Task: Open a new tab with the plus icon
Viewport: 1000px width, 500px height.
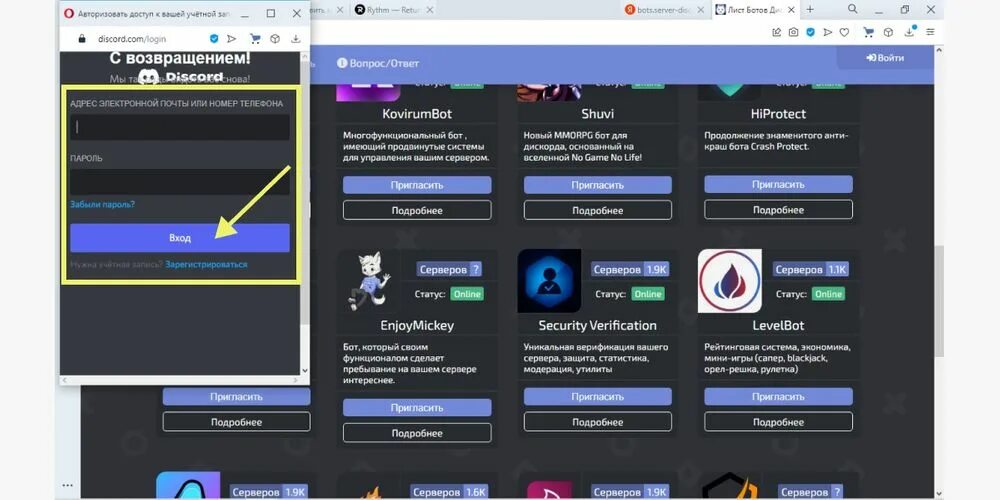Action: (x=810, y=9)
